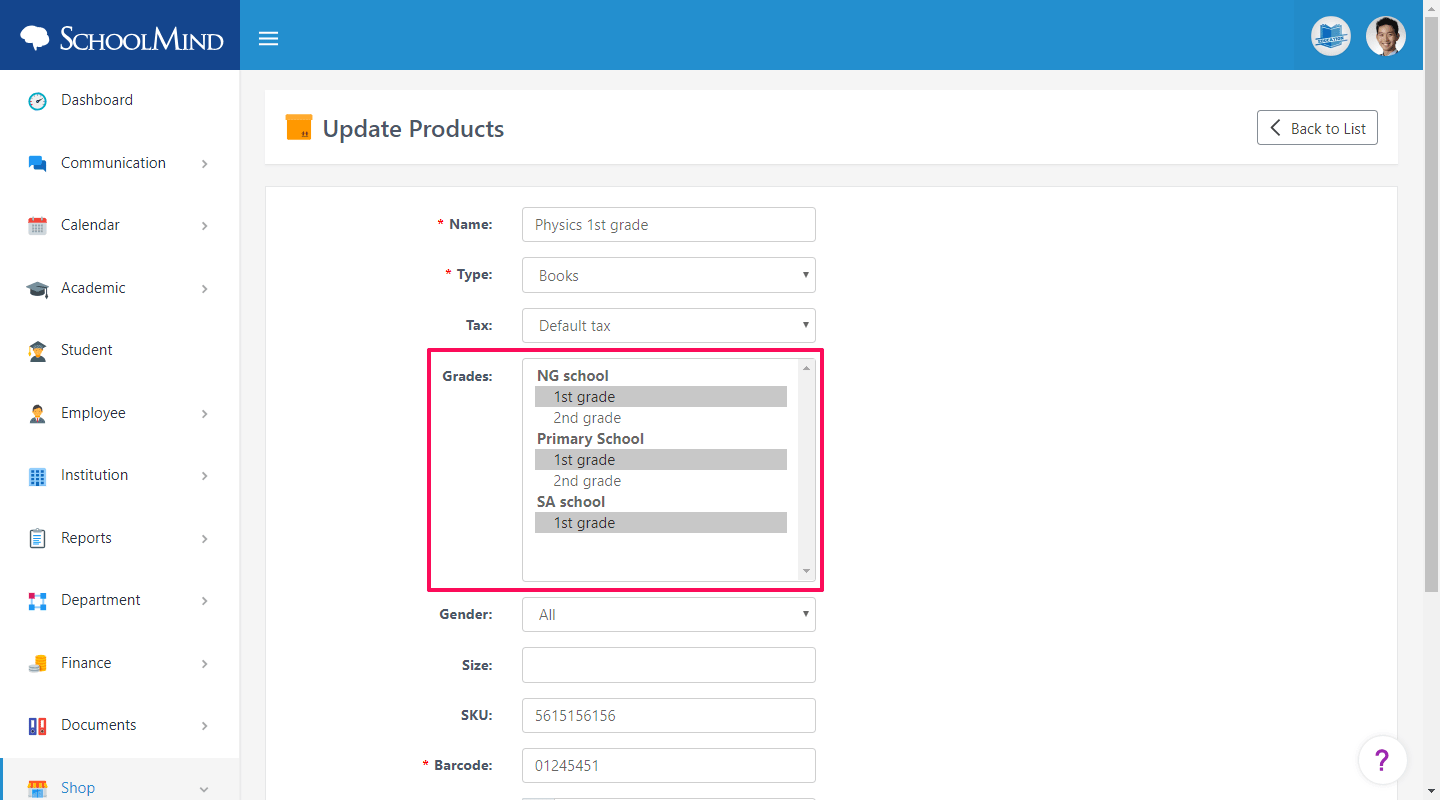Click the Update Products heading text
Viewport: 1440px width, 800px height.
click(x=413, y=129)
